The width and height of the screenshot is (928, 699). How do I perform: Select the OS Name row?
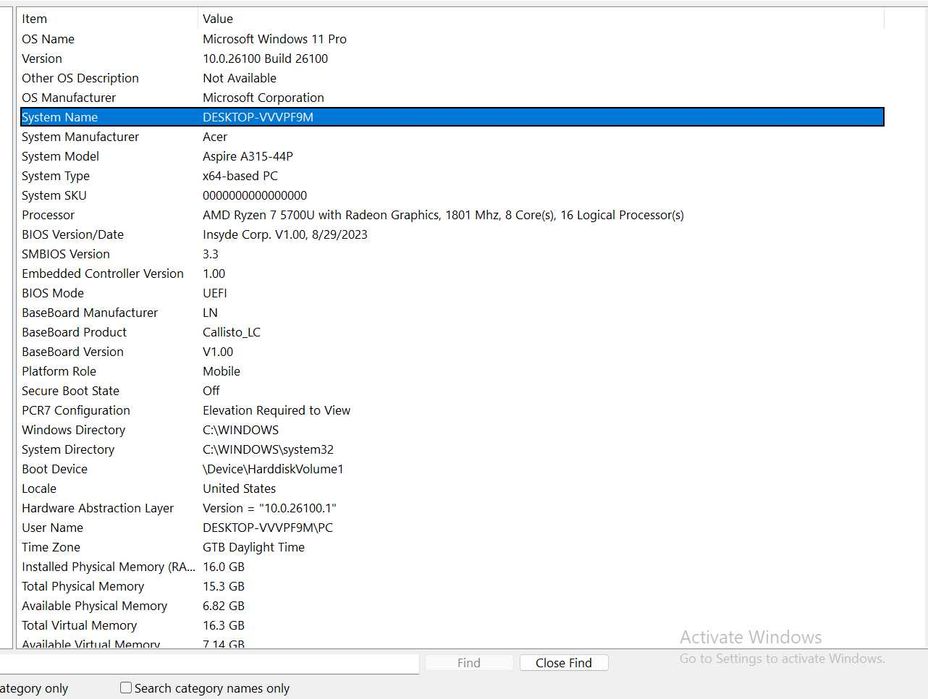(x=452, y=39)
